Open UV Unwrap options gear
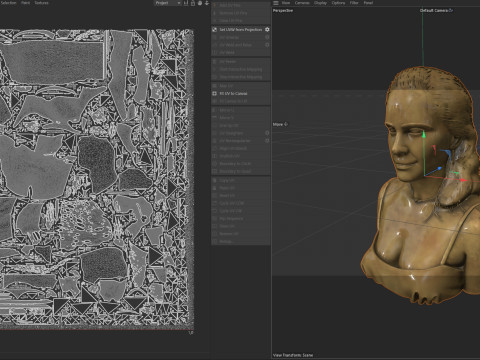Image resolution: width=480 pixels, height=360 pixels. (267, 37)
